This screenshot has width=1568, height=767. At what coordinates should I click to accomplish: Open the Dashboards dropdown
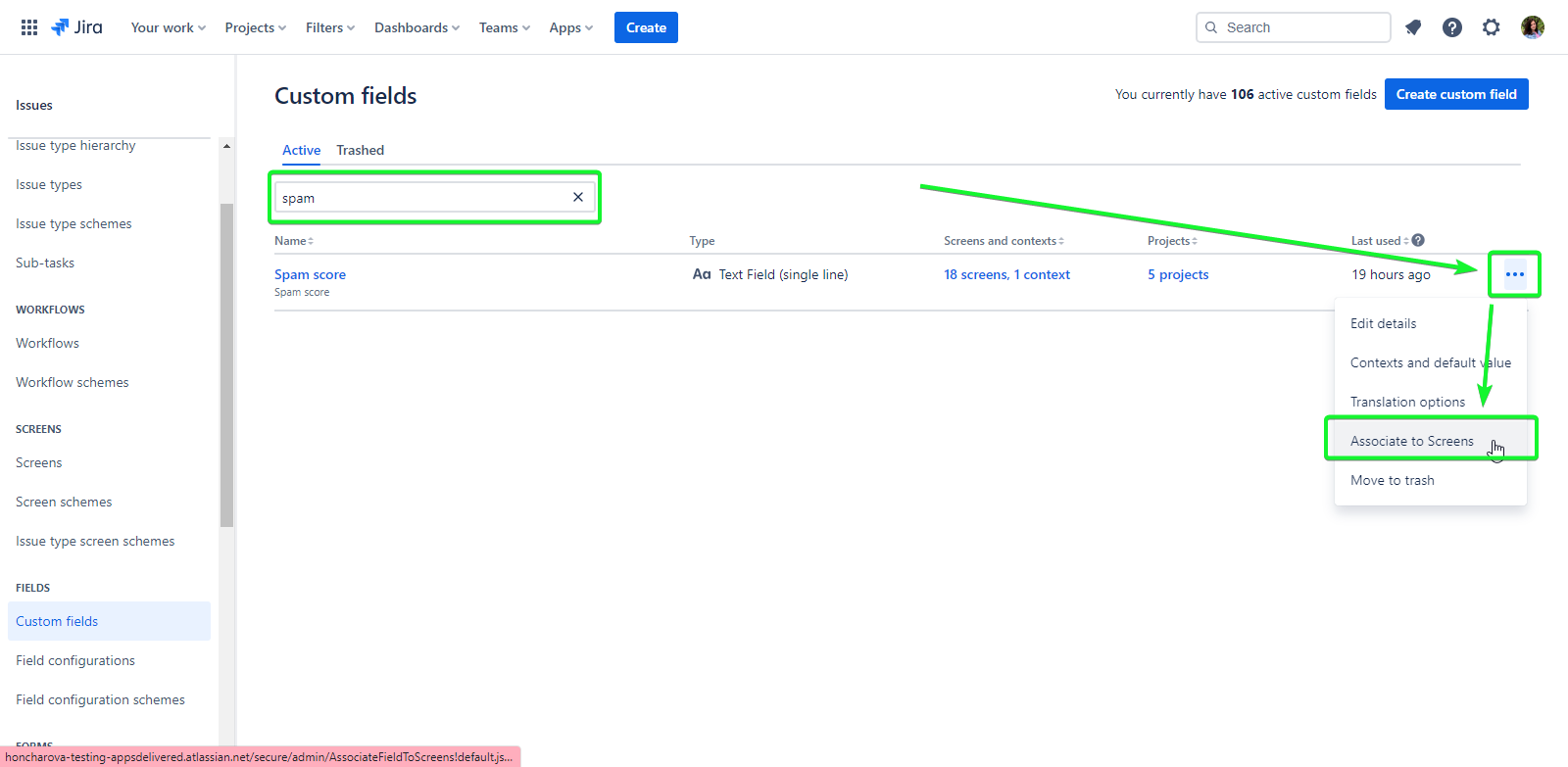click(x=416, y=27)
